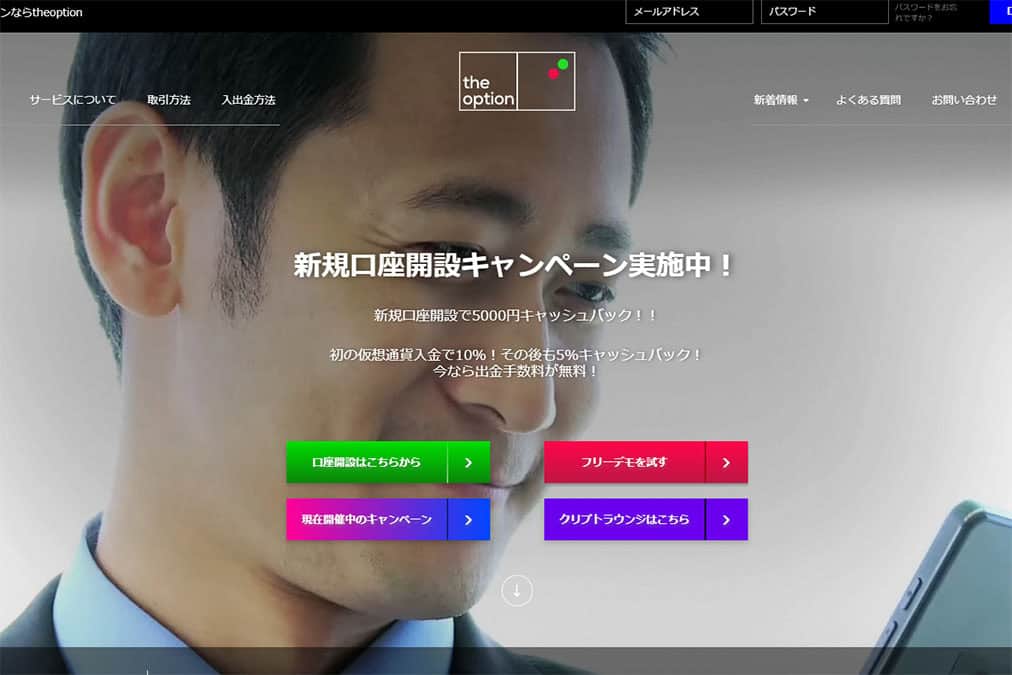Focus the メールアドレス input field
The height and width of the screenshot is (675, 1012).
point(689,12)
